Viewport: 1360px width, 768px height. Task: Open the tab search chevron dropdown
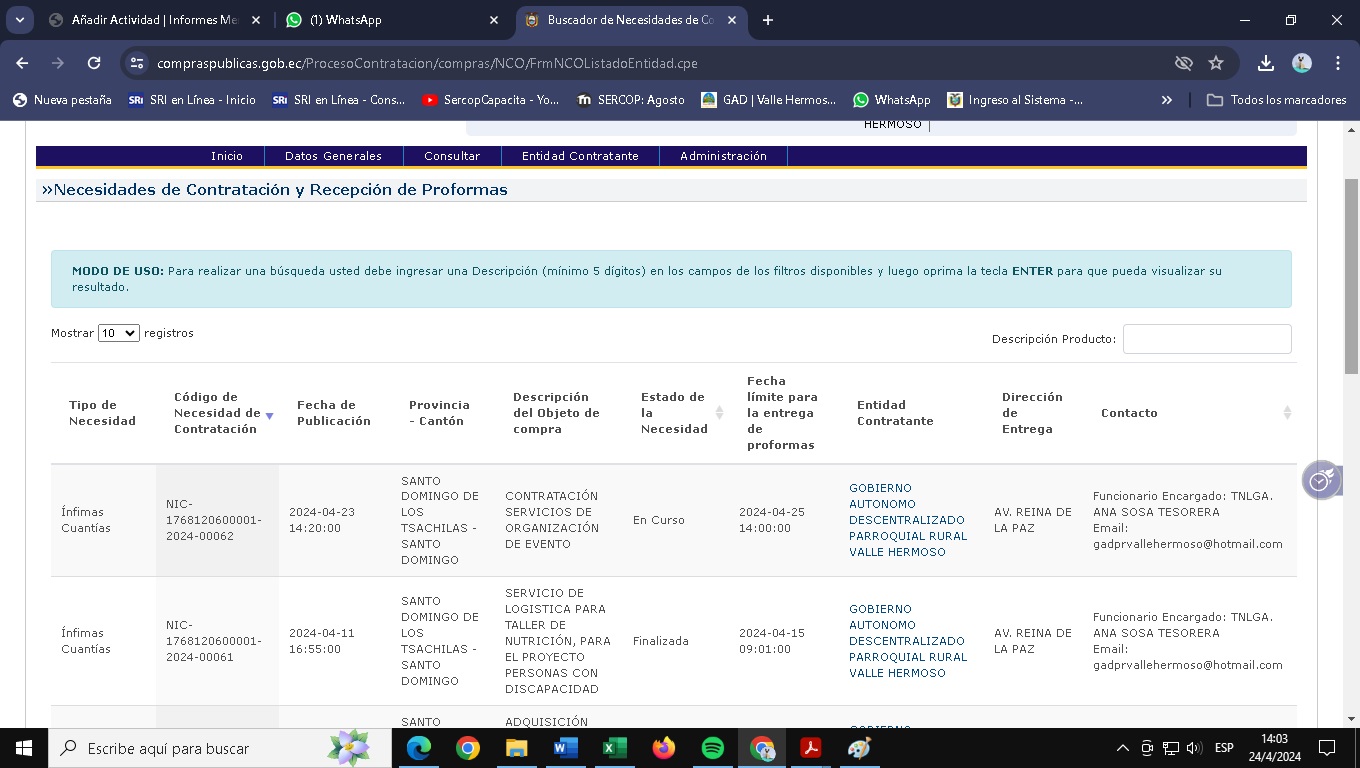click(19, 20)
